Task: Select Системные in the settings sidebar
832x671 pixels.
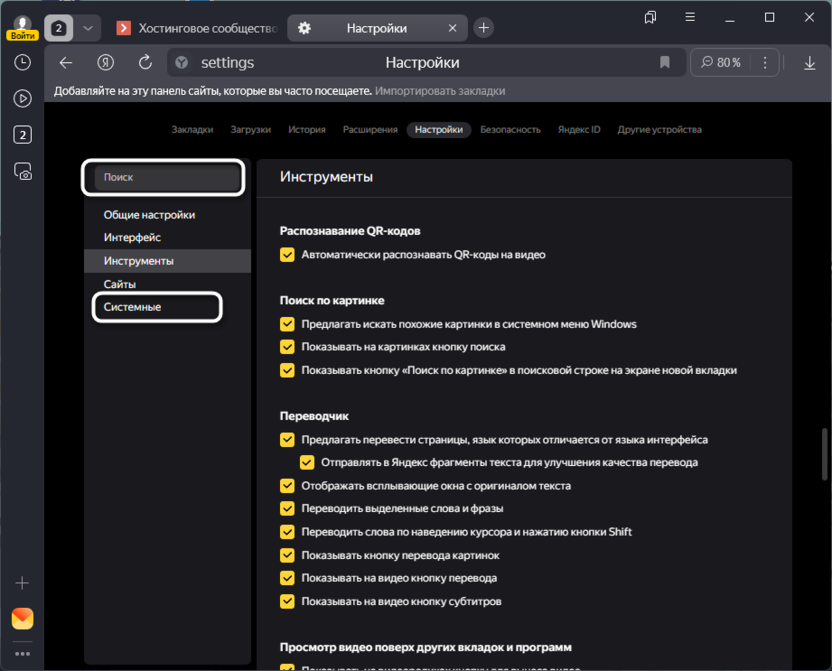Action: 132,307
